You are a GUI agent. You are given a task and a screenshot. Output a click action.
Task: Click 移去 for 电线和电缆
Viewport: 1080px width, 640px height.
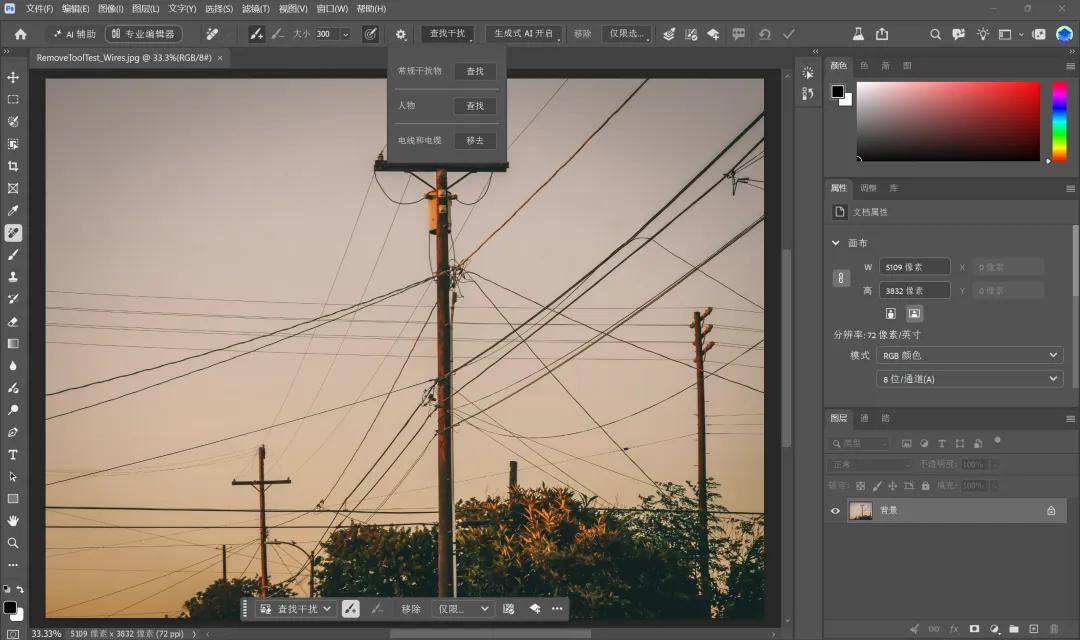(475, 141)
